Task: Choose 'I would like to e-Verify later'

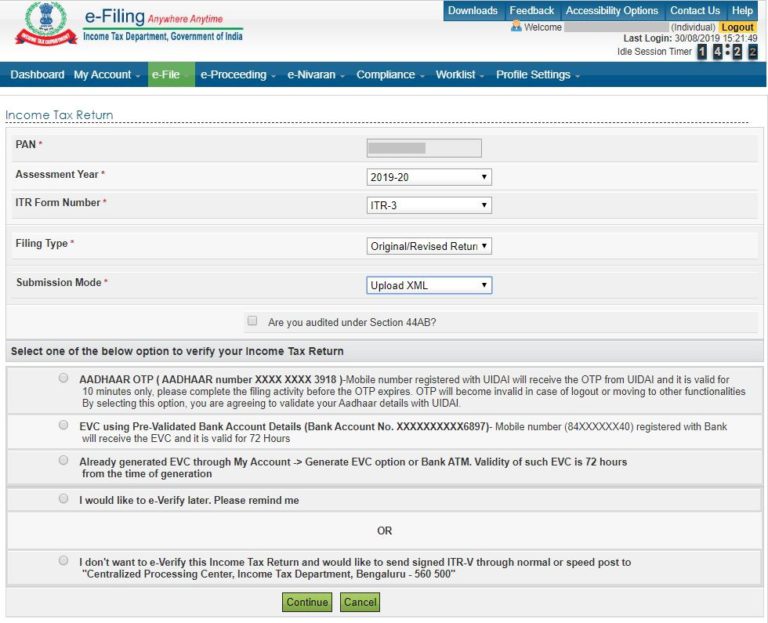Action: point(64,499)
